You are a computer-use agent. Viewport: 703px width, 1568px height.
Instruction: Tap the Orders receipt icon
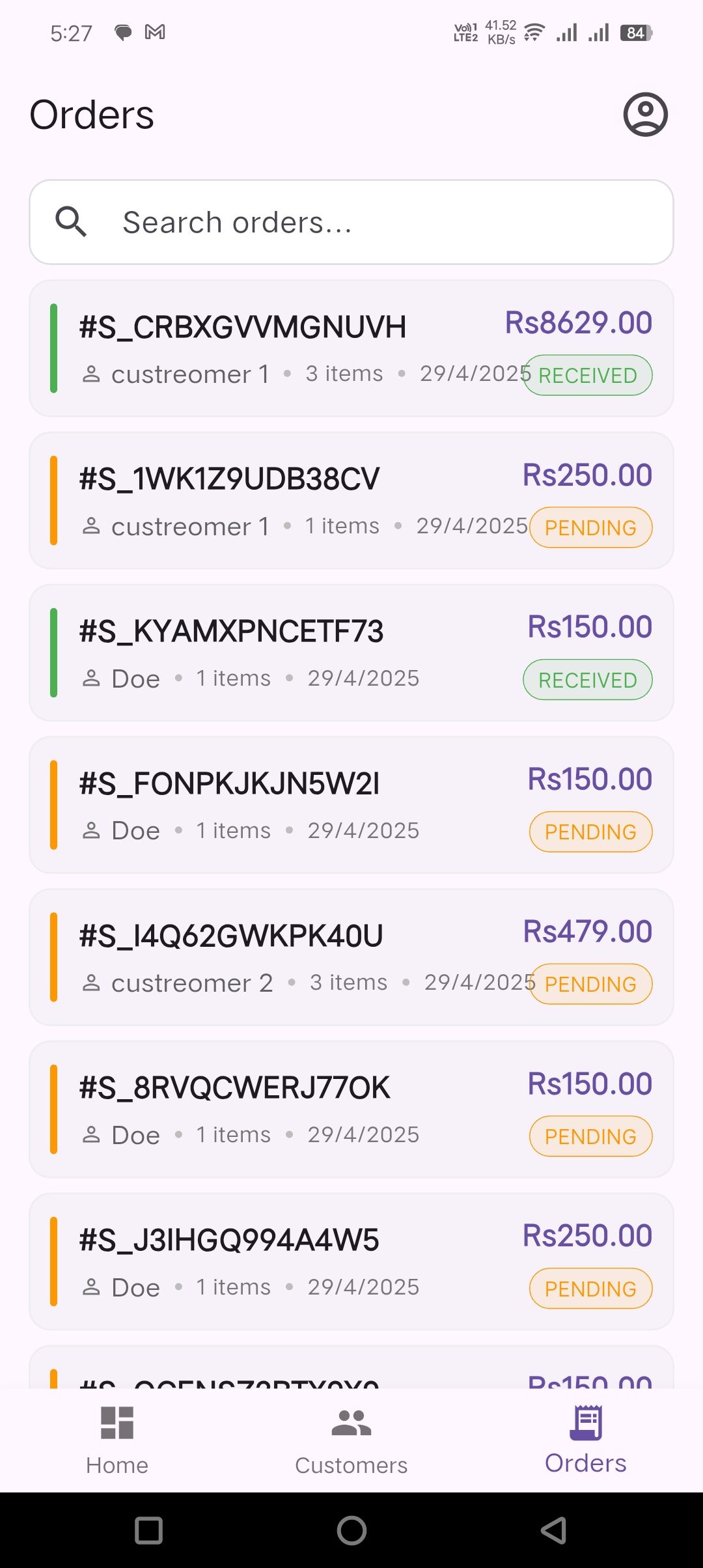pyautogui.click(x=586, y=1422)
